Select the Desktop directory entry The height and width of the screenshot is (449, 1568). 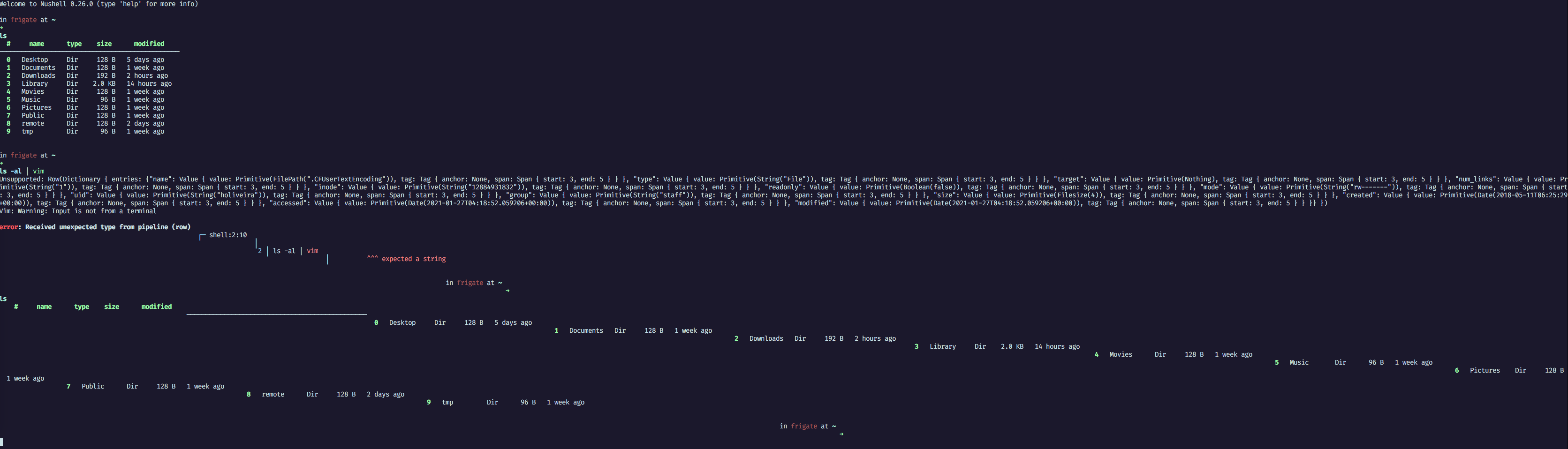point(35,60)
